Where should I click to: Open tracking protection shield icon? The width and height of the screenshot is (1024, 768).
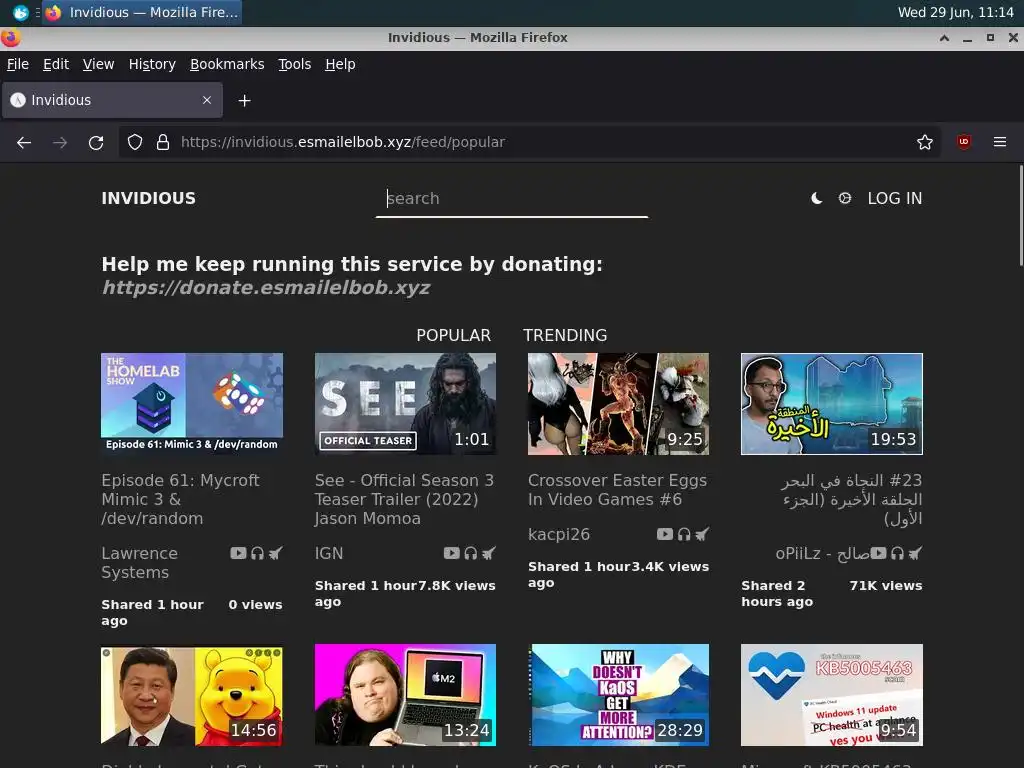point(135,142)
